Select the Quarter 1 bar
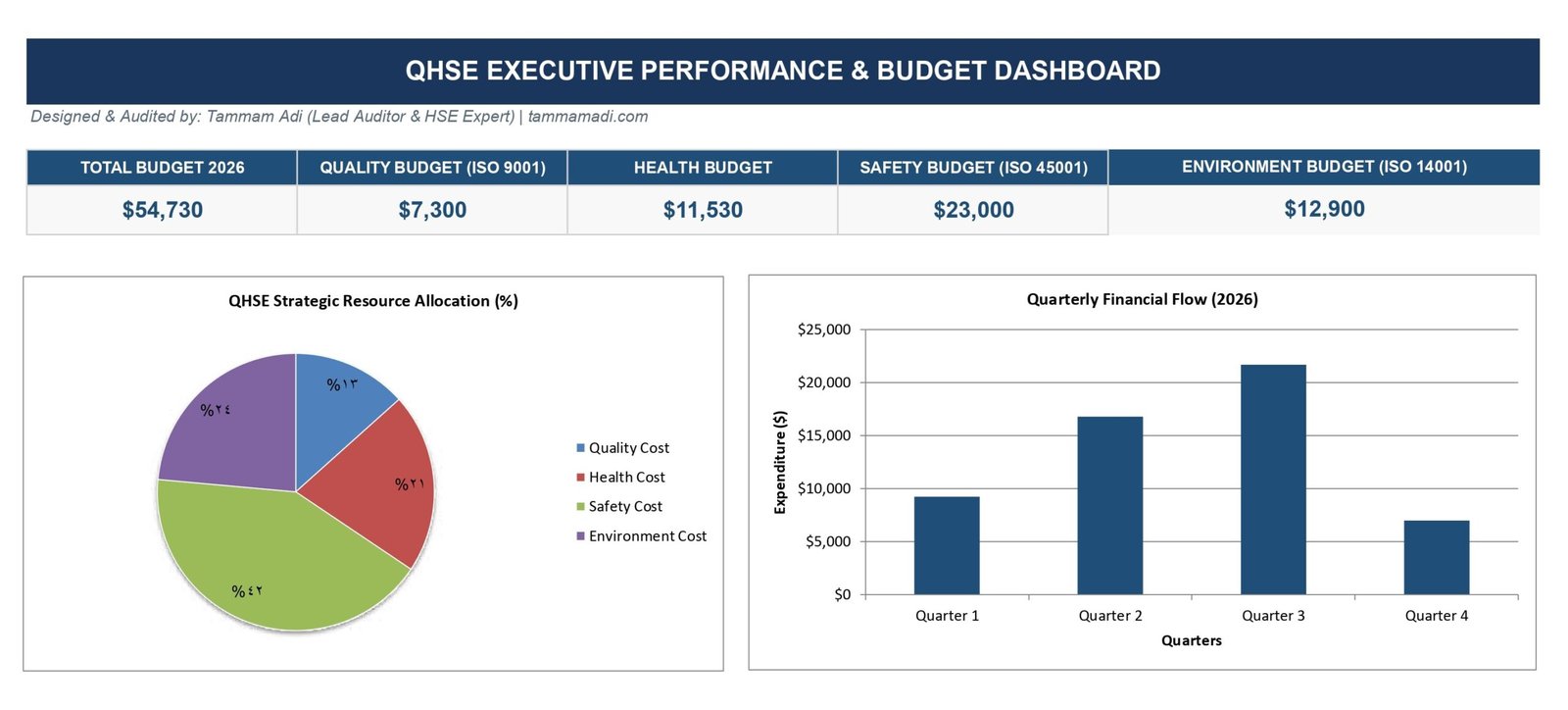 coord(947,545)
